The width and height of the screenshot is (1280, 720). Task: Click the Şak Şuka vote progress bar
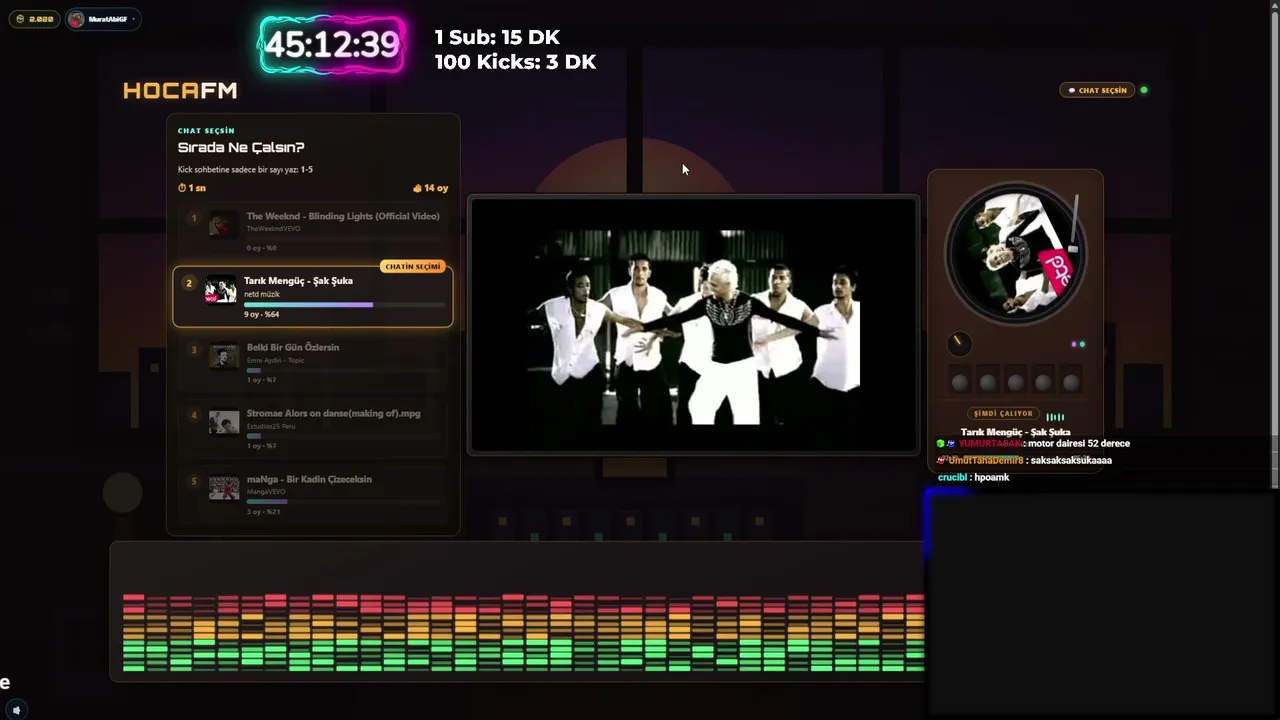pyautogui.click(x=344, y=305)
